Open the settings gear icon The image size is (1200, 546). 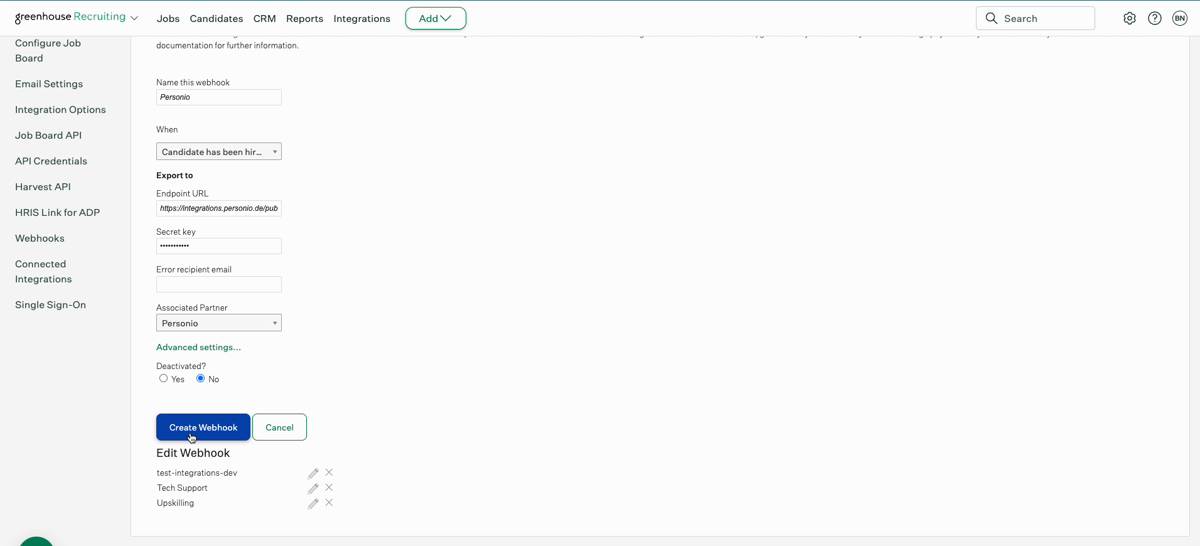[x=1129, y=18]
